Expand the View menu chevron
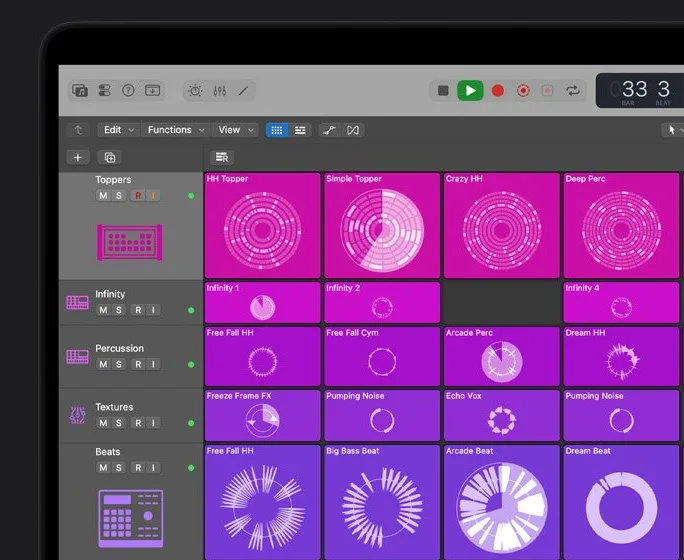The width and height of the screenshot is (684, 560). (251, 130)
